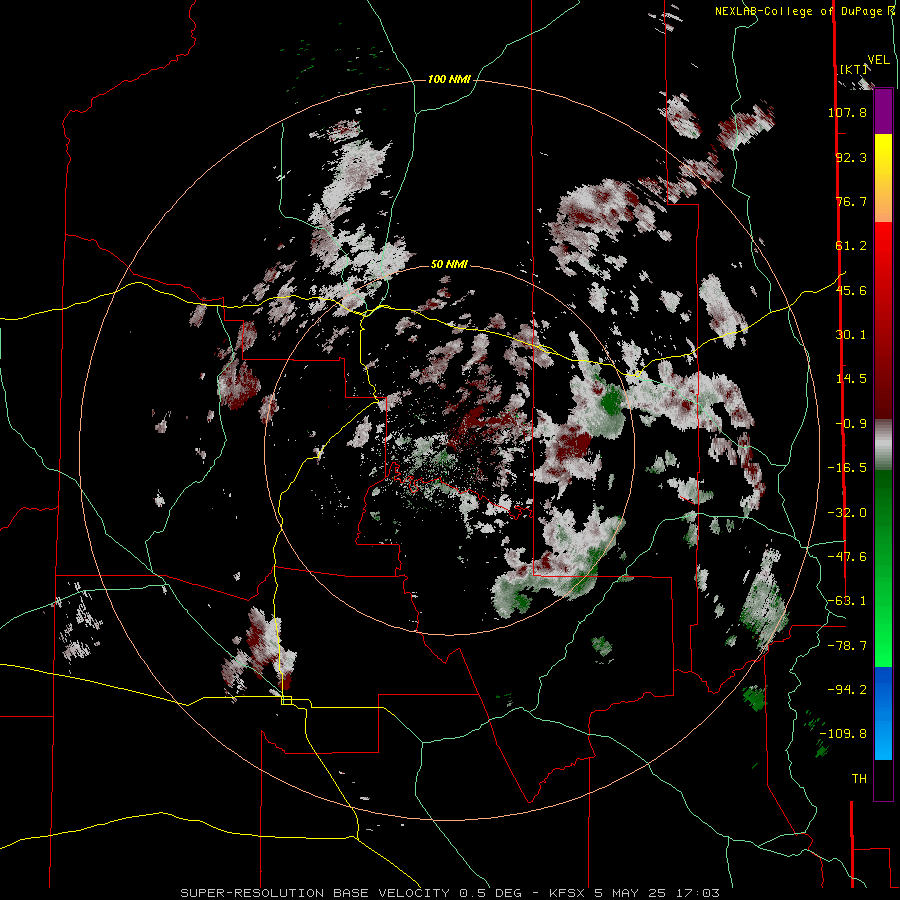Image resolution: width=900 pixels, height=900 pixels.
Task: Click the -32.0 velocity legend value
Action: 847,513
